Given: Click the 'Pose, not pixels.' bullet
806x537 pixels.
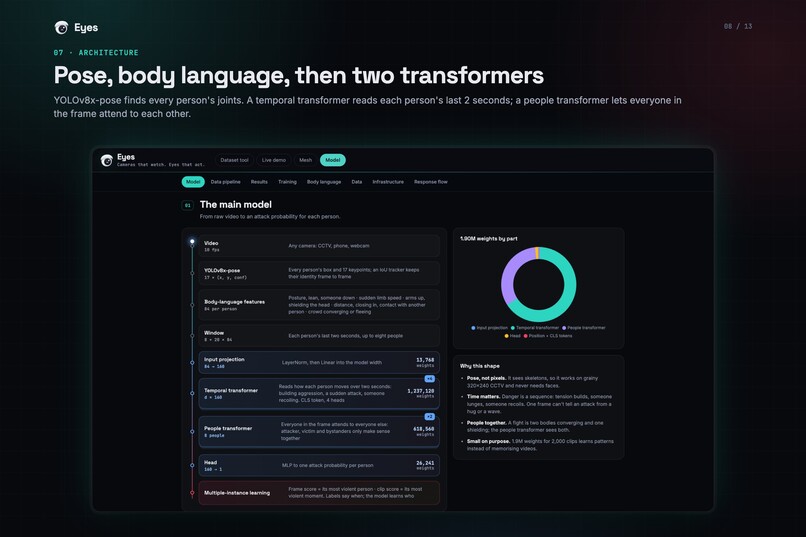Looking at the screenshot, I should pyautogui.click(x=535, y=382).
